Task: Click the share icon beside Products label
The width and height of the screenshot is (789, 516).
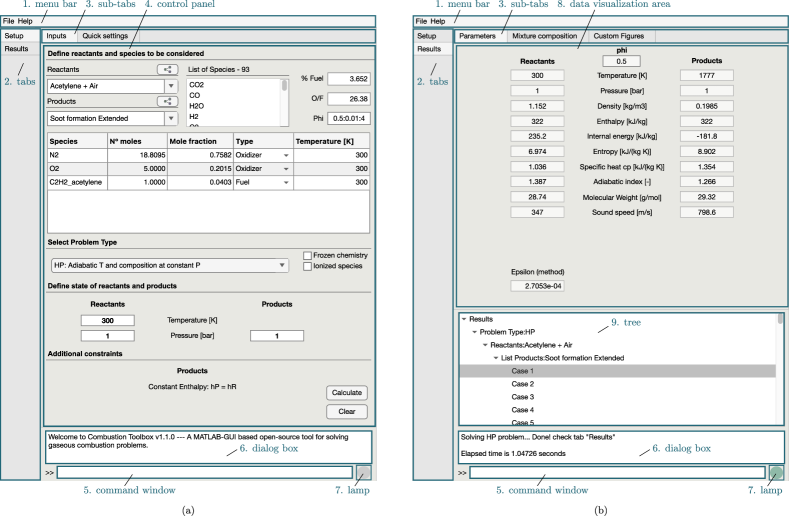Action: pos(167,101)
